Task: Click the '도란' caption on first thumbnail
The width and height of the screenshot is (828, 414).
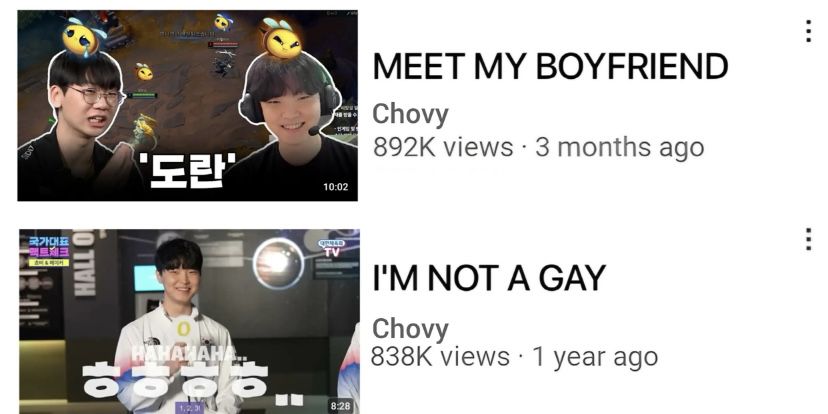Action: [x=184, y=171]
